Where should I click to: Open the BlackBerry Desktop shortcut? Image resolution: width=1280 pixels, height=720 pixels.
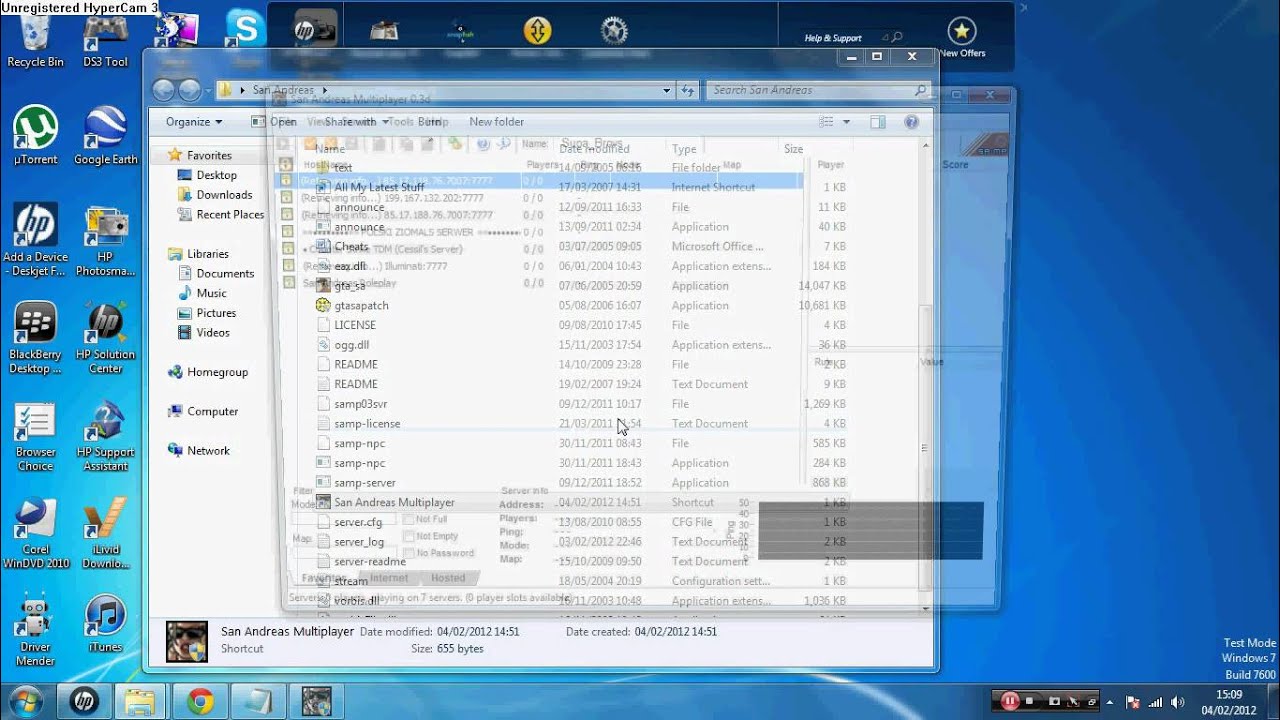point(35,339)
